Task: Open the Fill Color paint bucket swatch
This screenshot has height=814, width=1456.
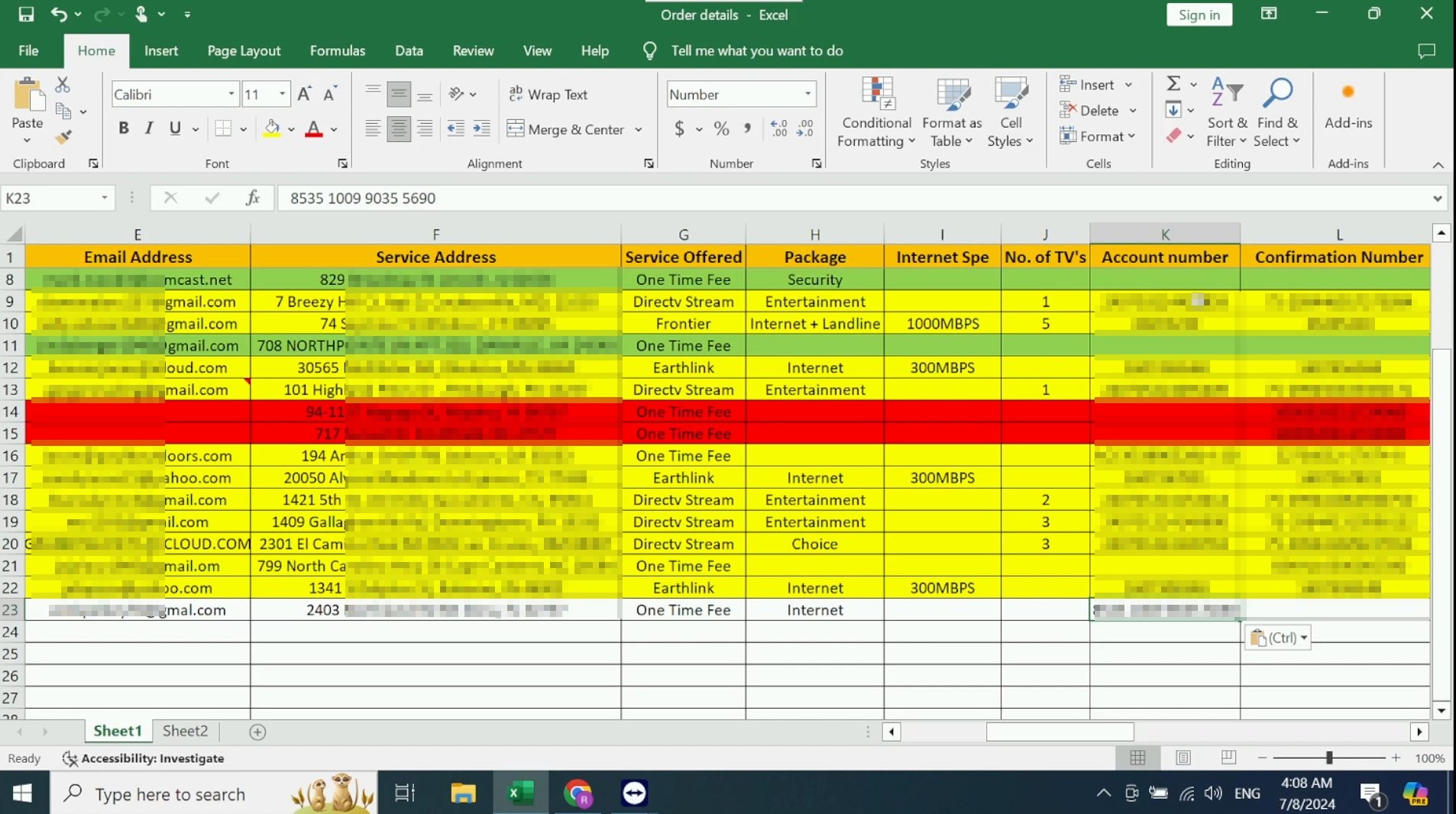Action: (x=271, y=128)
